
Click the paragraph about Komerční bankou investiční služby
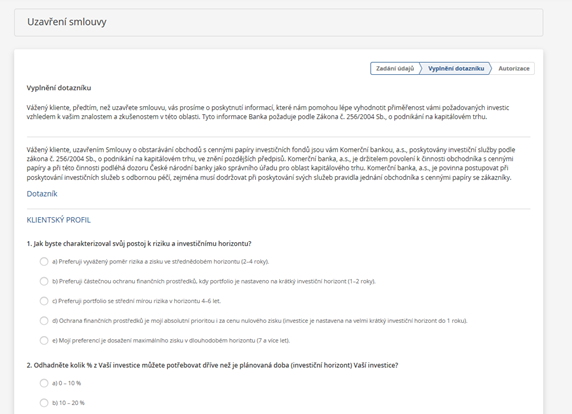[271, 163]
